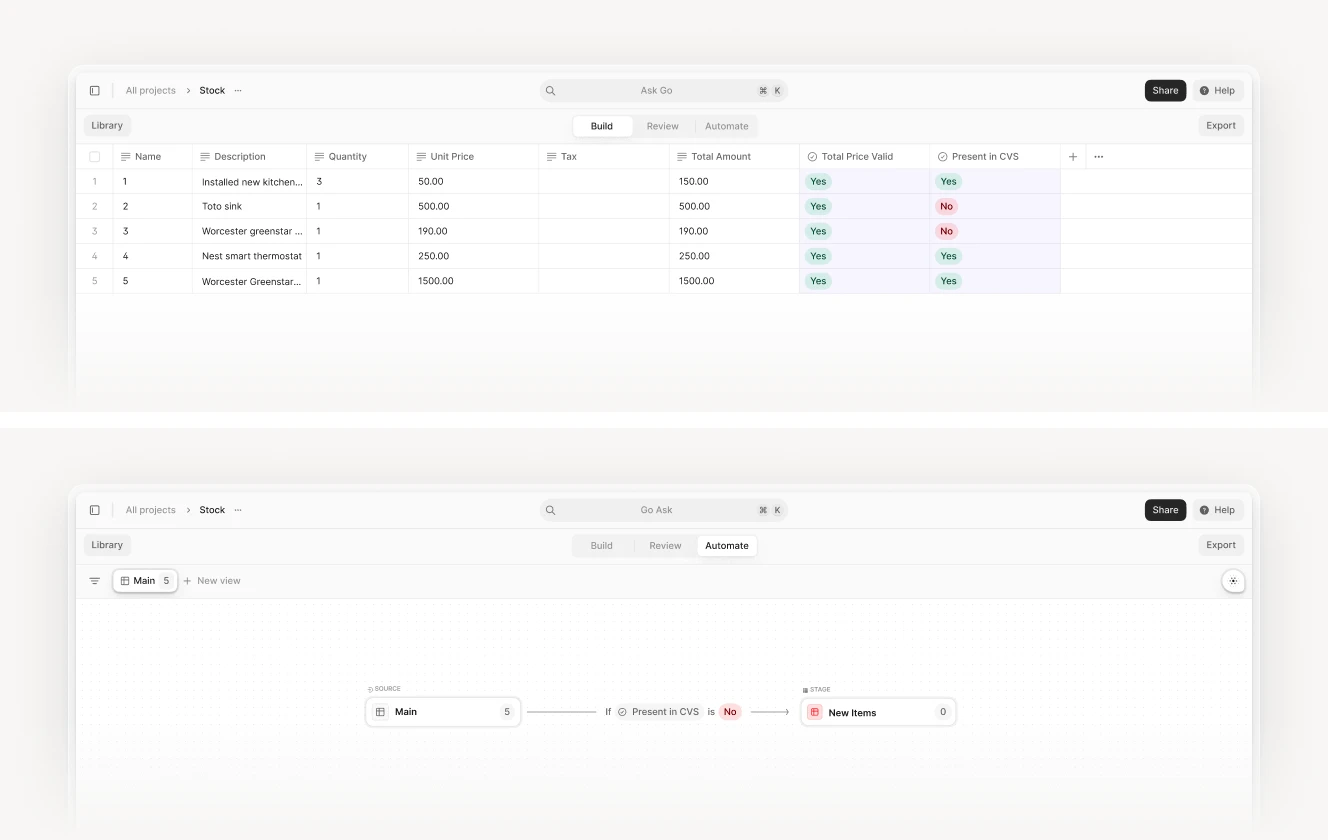
Task: Click the red icon in the New Items stage
Action: pos(815,712)
